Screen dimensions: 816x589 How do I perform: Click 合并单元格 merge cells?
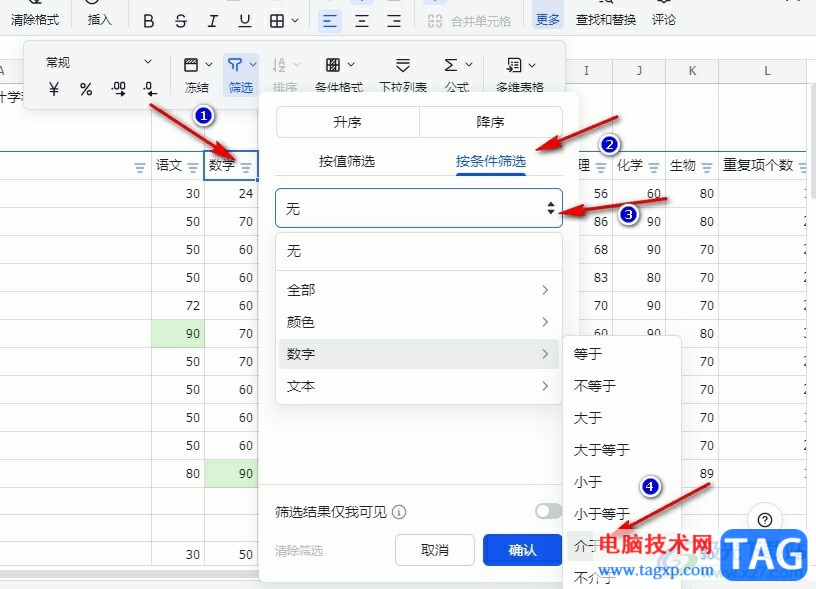point(469,21)
